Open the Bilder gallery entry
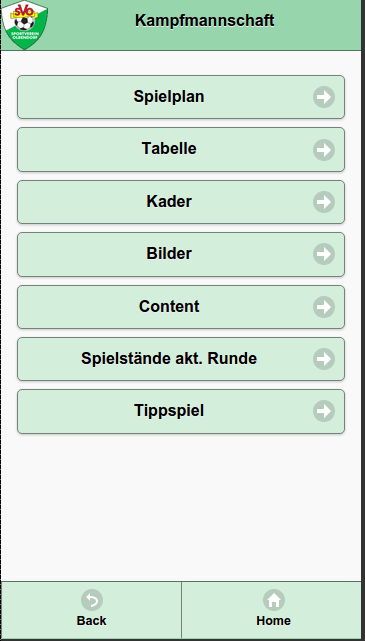365x641 pixels. tap(181, 254)
